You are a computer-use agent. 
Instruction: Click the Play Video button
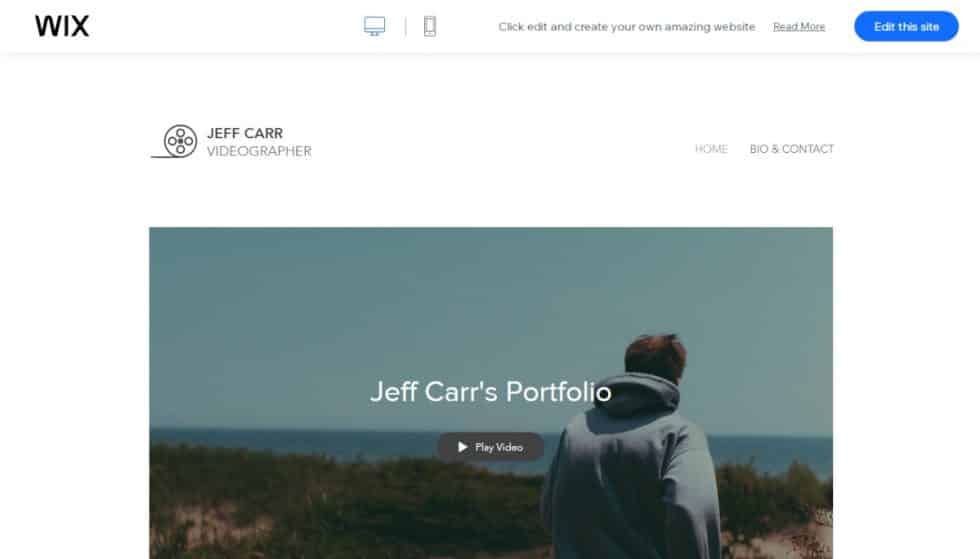491,447
